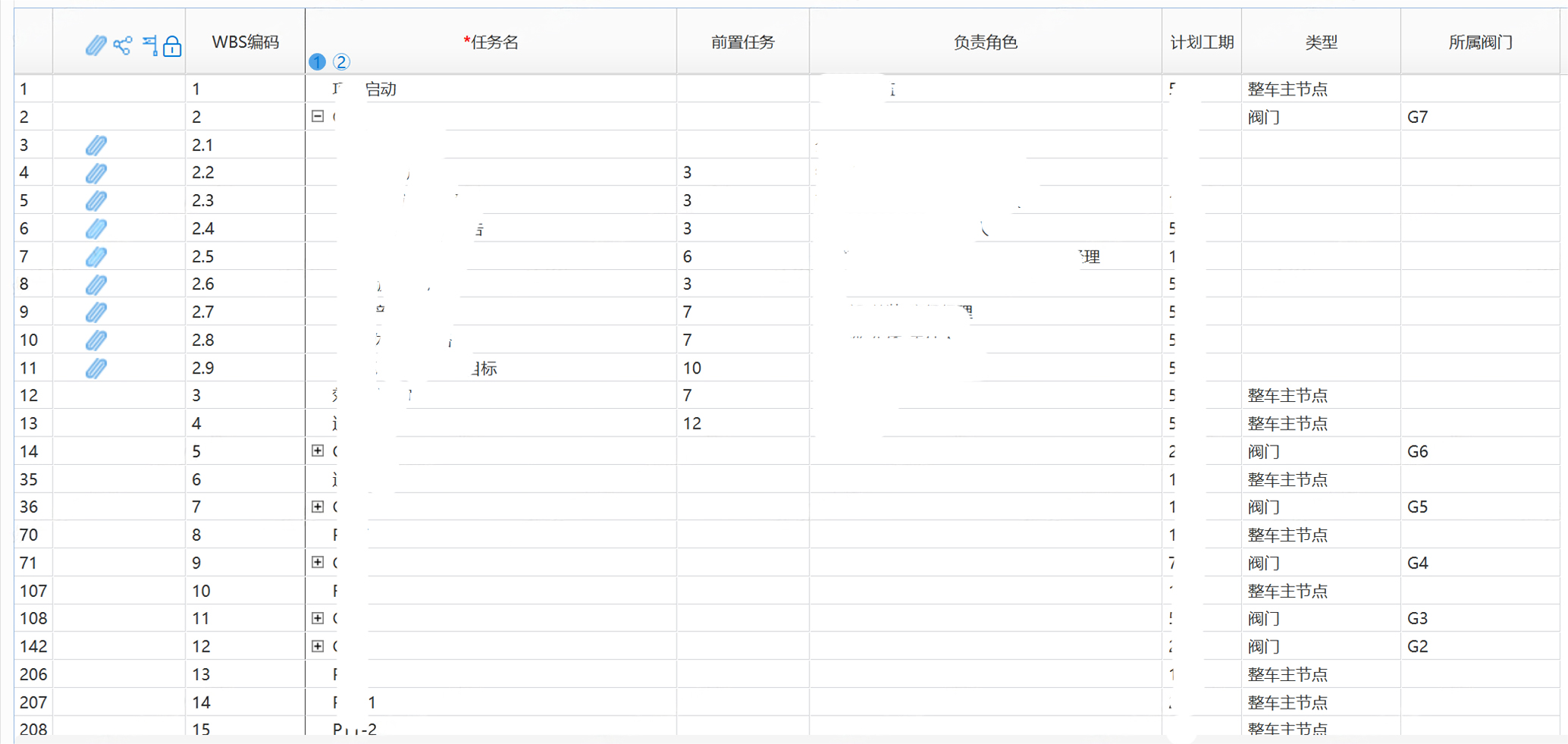Click the 计划工期 column header
Screen dimensions: 1568x744
[x=1201, y=42]
